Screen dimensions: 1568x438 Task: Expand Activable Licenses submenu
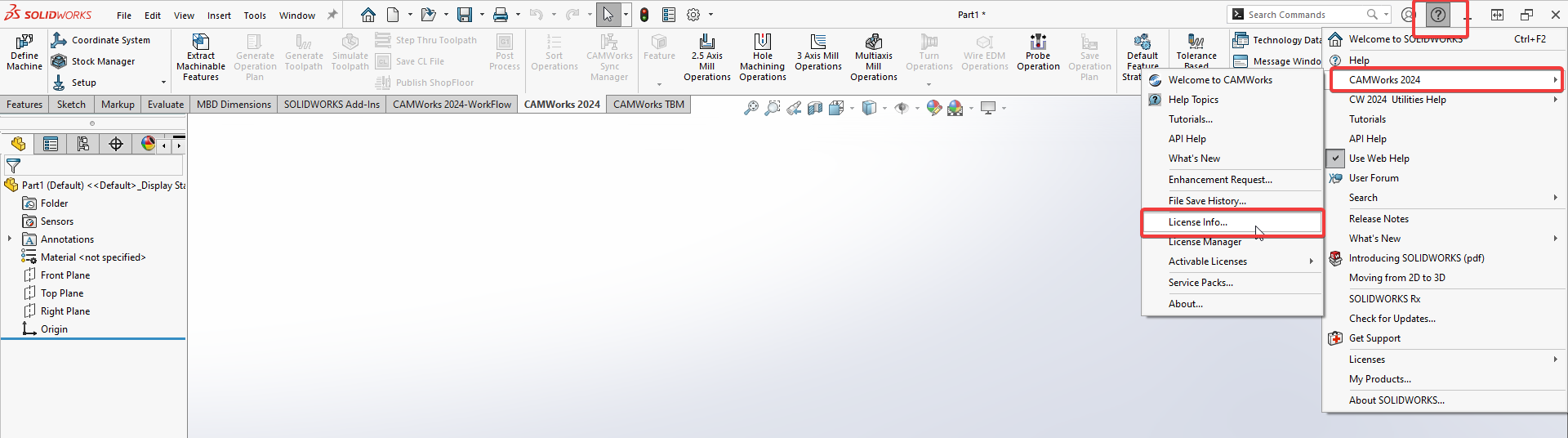click(1311, 261)
